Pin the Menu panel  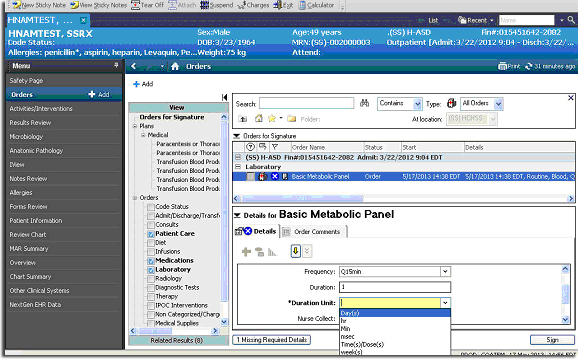click(116, 65)
